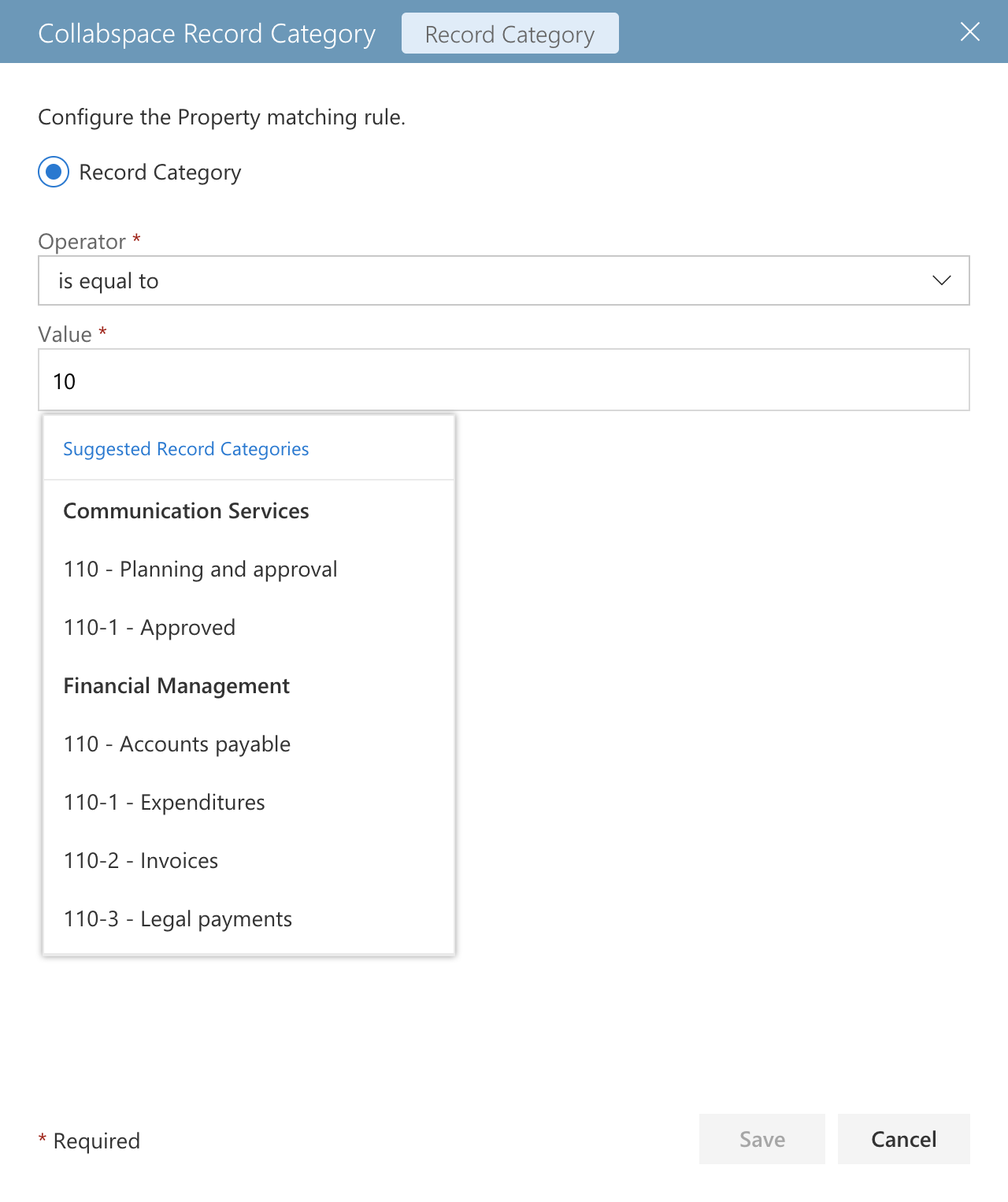Select '110 - Accounts payable' suggestion

249,744
